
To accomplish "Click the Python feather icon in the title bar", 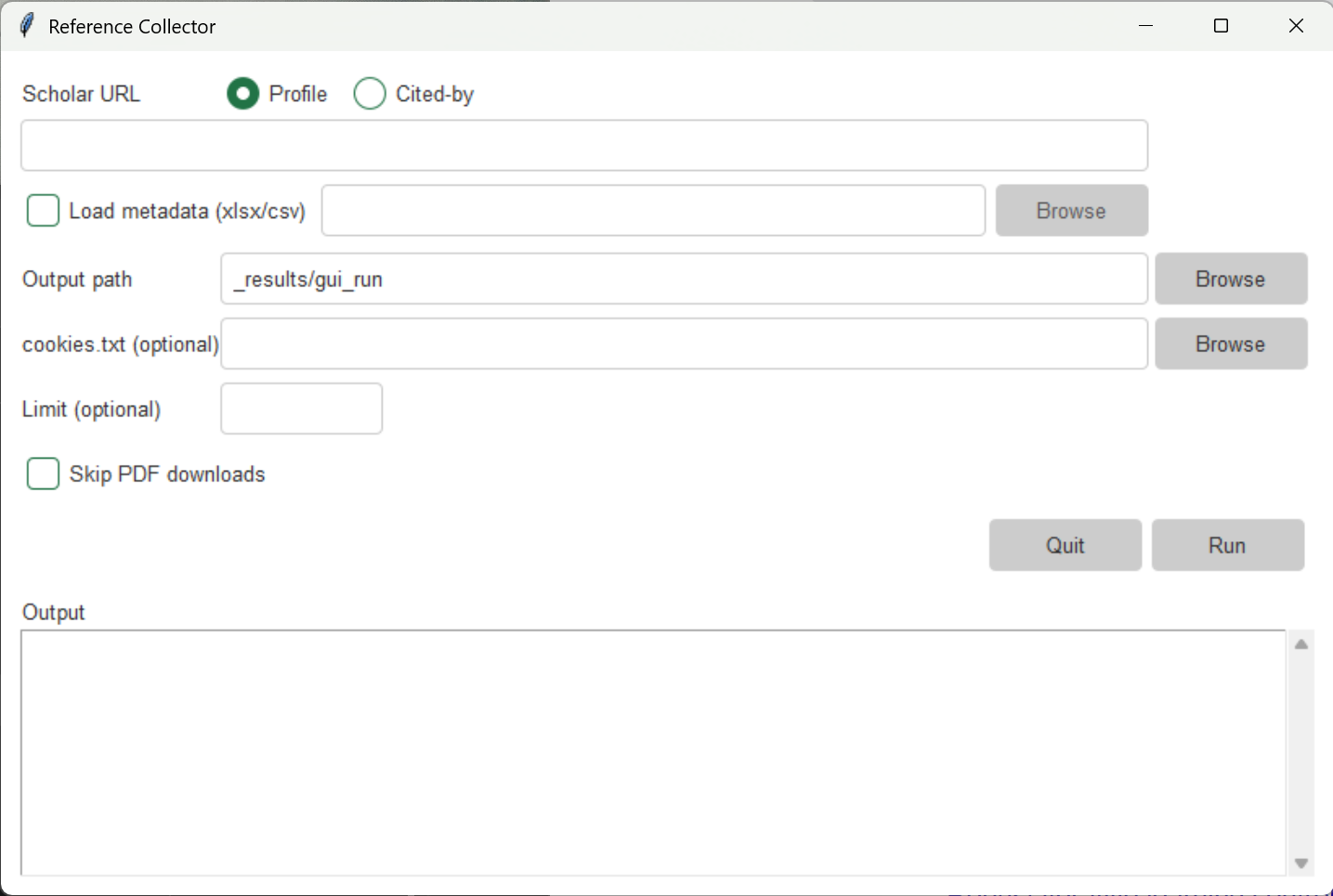I will coord(27,25).
